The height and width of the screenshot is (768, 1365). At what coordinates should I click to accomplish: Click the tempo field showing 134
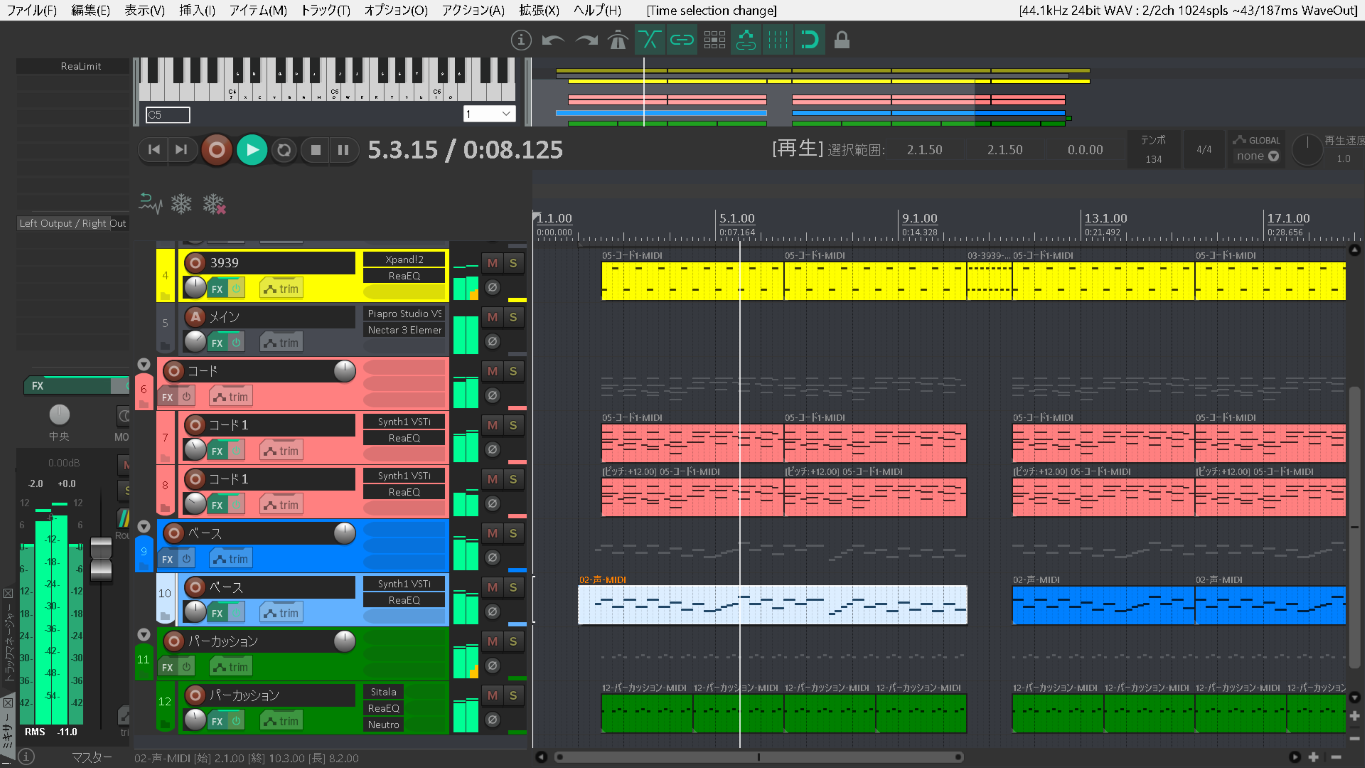click(x=1153, y=150)
